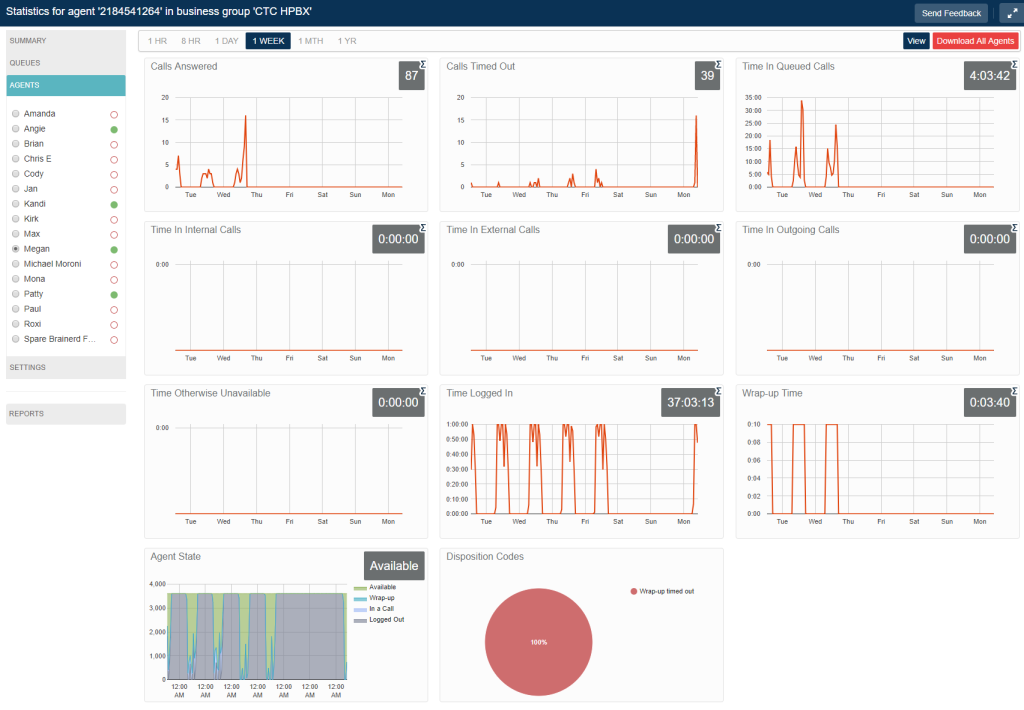
Task: Click Amanda's red offline status circle
Action: coord(114,114)
